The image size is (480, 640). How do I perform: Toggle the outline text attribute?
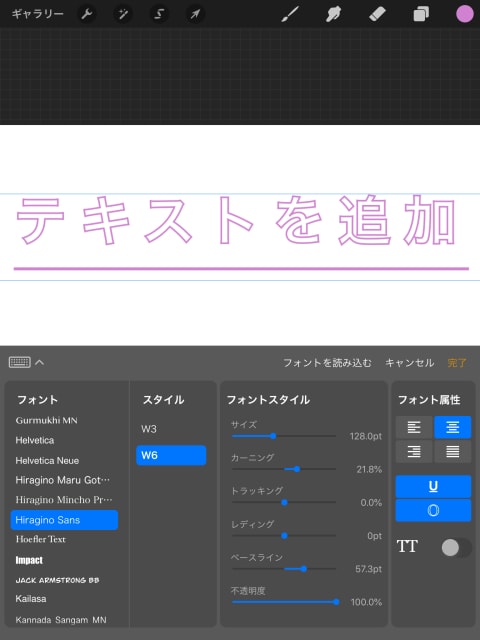[433, 510]
